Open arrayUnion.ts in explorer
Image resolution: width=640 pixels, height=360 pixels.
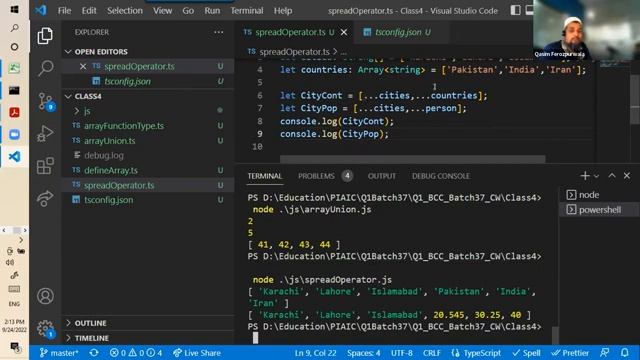pos(148,141)
